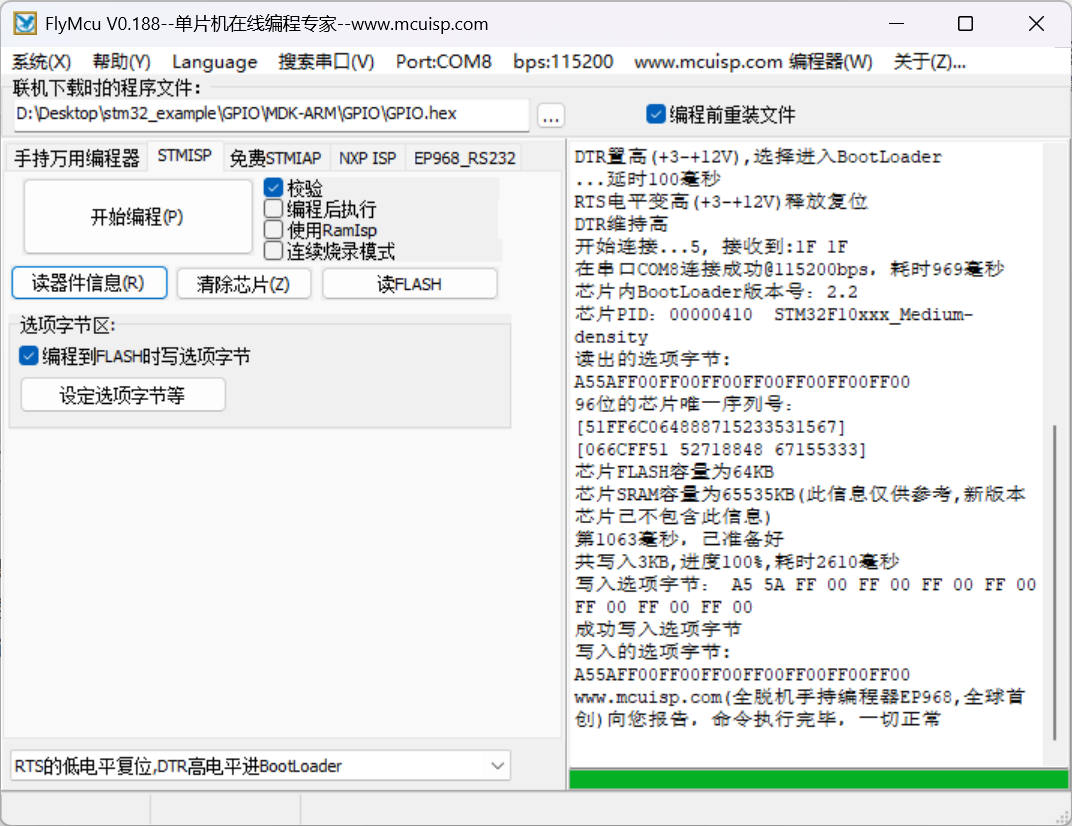1072x826 pixels.
Task: Switch to the STMISP tab
Action: pos(185,156)
